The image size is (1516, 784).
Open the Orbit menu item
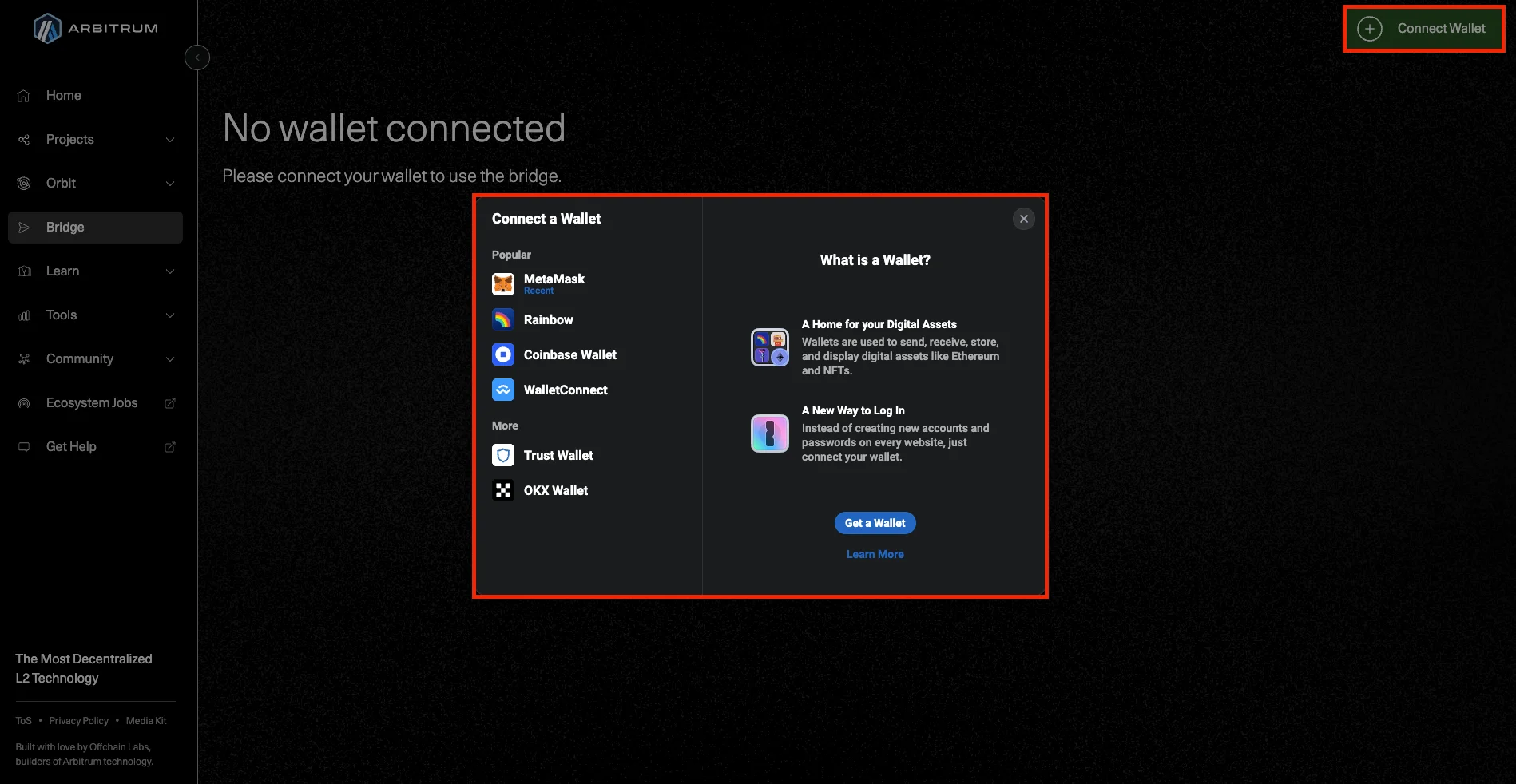95,184
